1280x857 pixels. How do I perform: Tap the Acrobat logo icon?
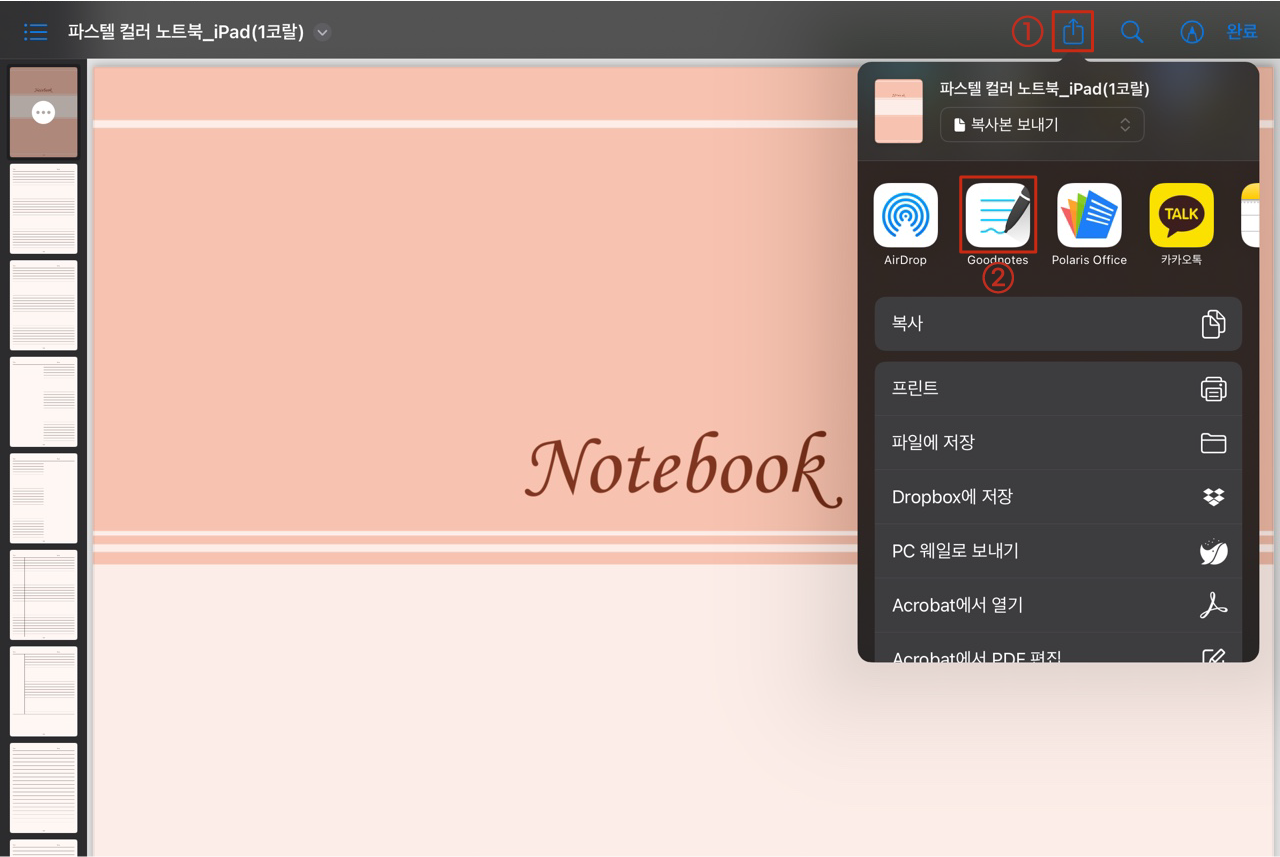click(x=1213, y=605)
